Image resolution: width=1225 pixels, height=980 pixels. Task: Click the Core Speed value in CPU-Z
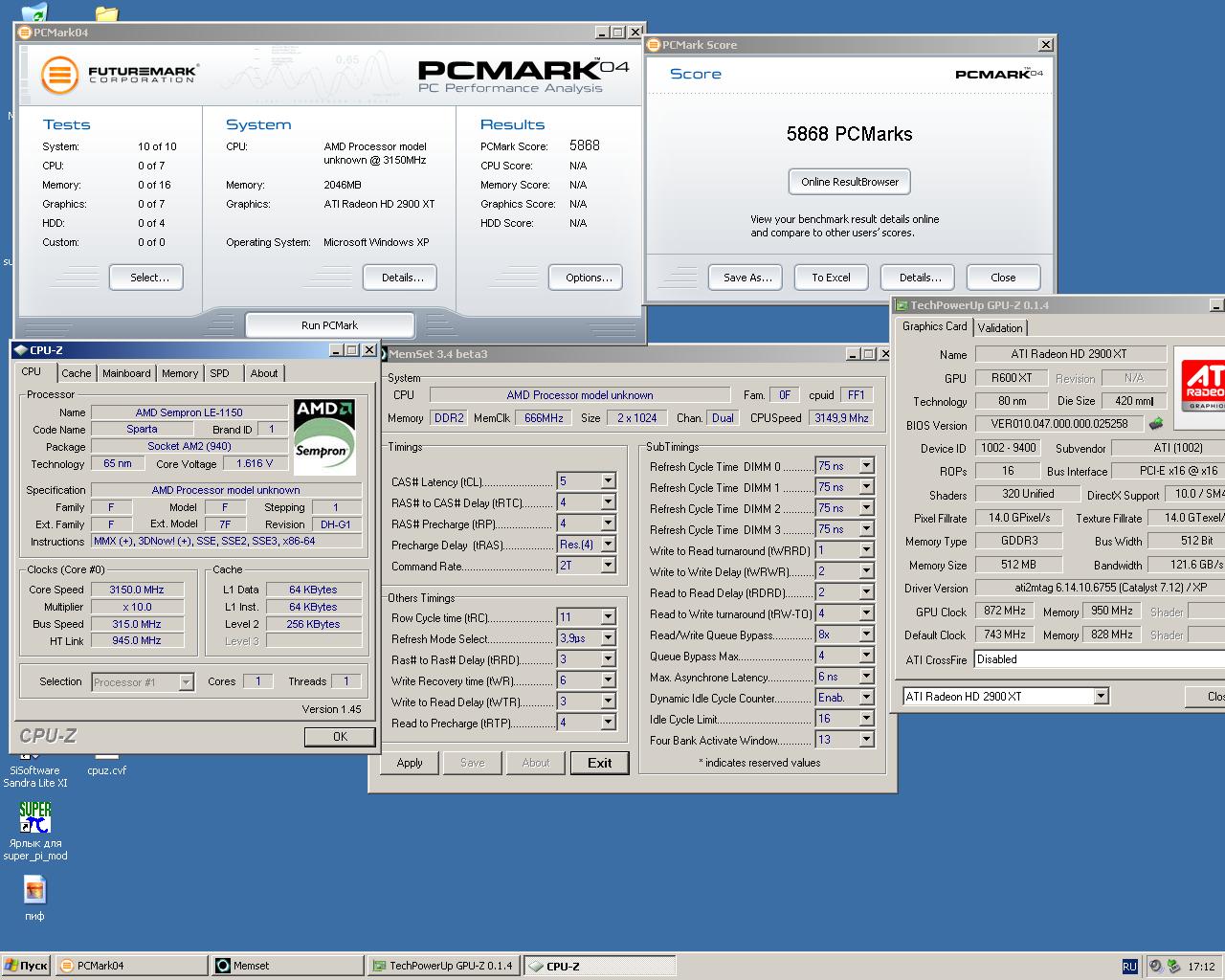point(138,590)
